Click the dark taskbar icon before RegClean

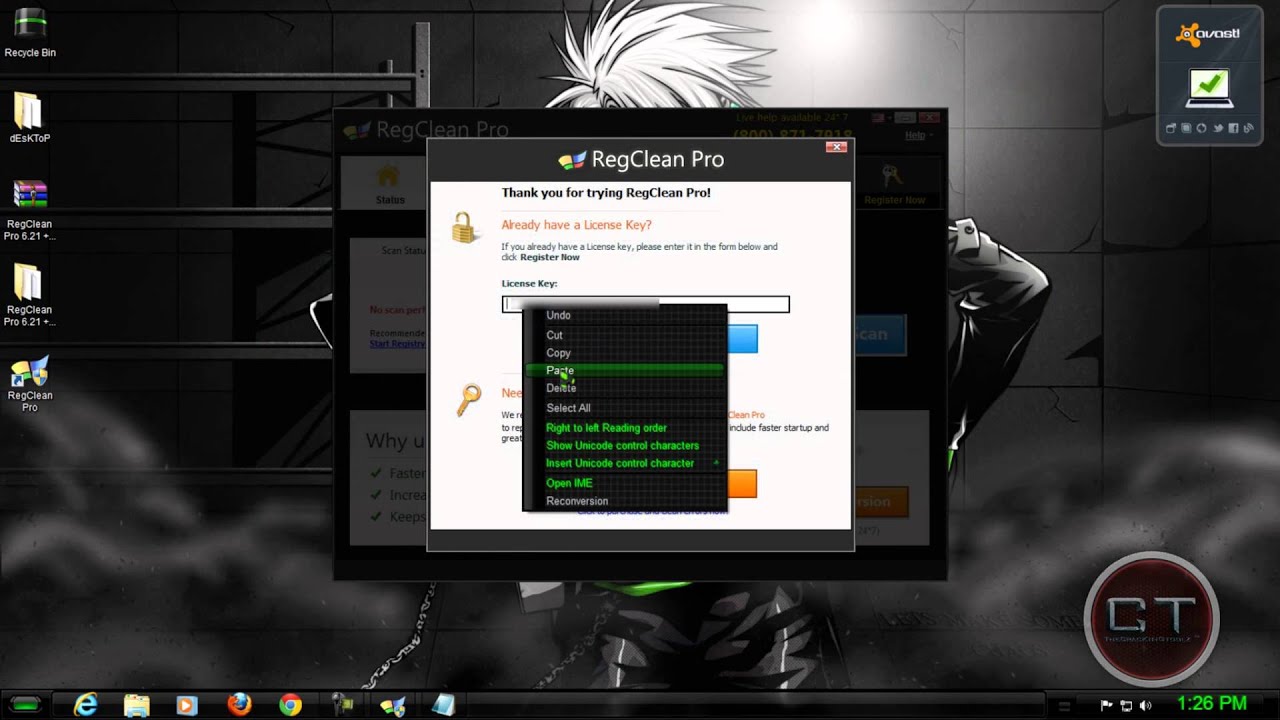pyautogui.click(x=342, y=705)
